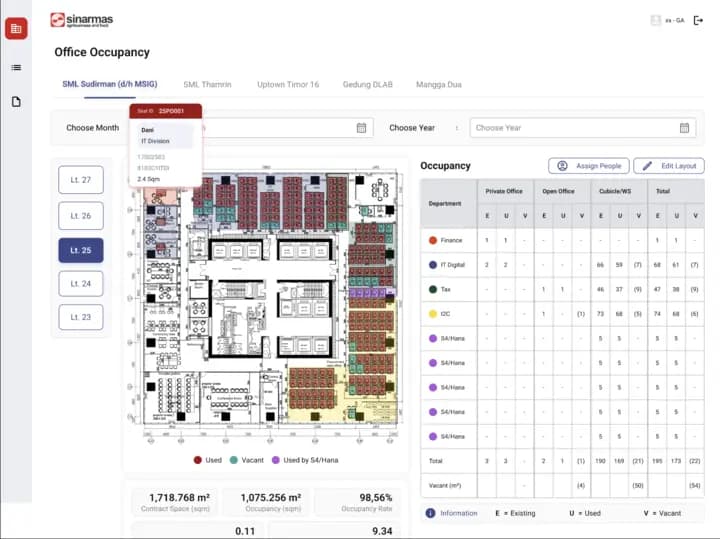Click the Seat ID header on the popup
720x539 pixels.
tap(165, 111)
